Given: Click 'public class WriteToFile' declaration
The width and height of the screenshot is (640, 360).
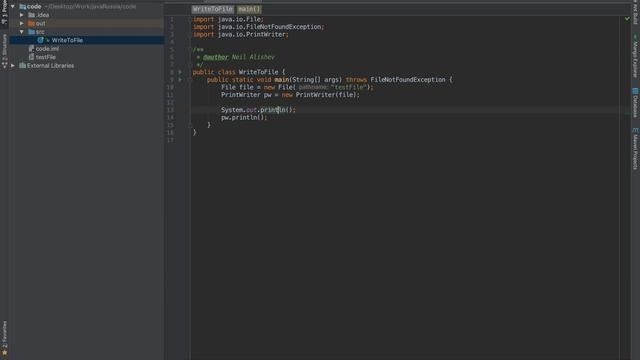Looking at the screenshot, I should tap(235, 72).
